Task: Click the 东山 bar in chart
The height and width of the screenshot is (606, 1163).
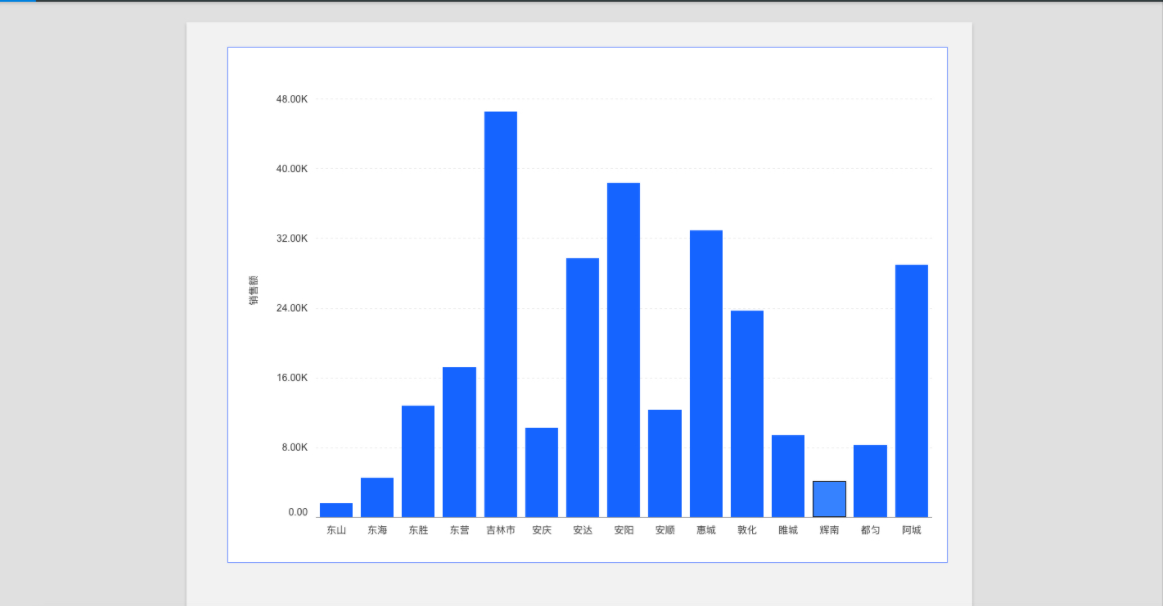Action: click(336, 510)
